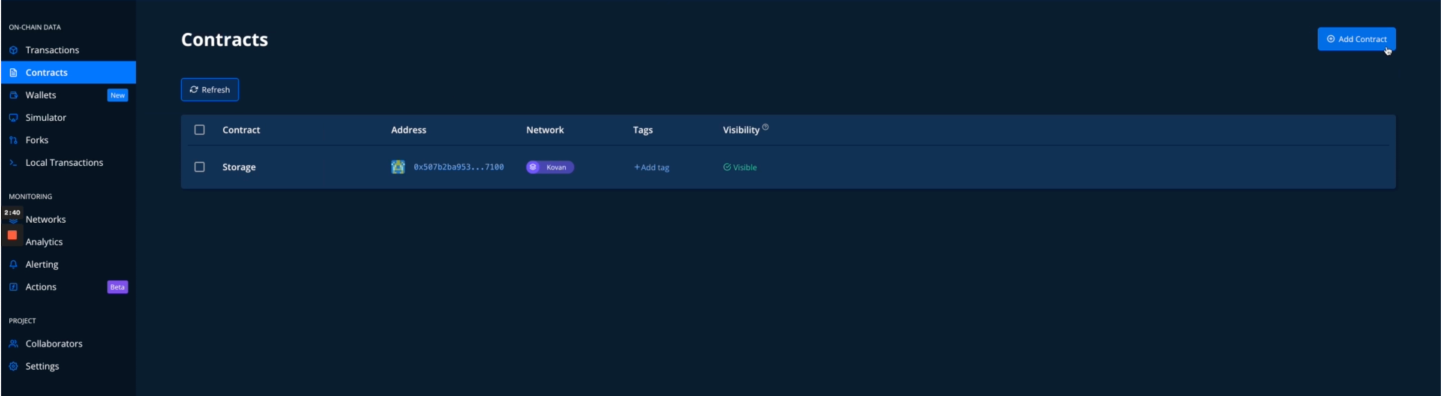
Task: Open Transactions via its sidebar icon
Action: tap(13, 50)
